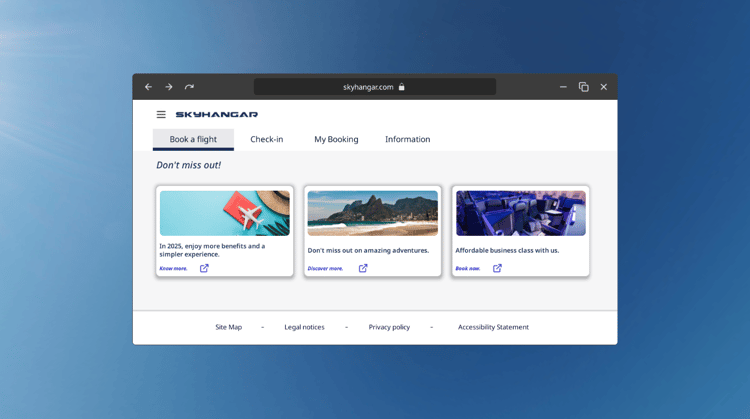Close the browser window
Image resolution: width=750 pixels, height=419 pixels.
pos(604,87)
